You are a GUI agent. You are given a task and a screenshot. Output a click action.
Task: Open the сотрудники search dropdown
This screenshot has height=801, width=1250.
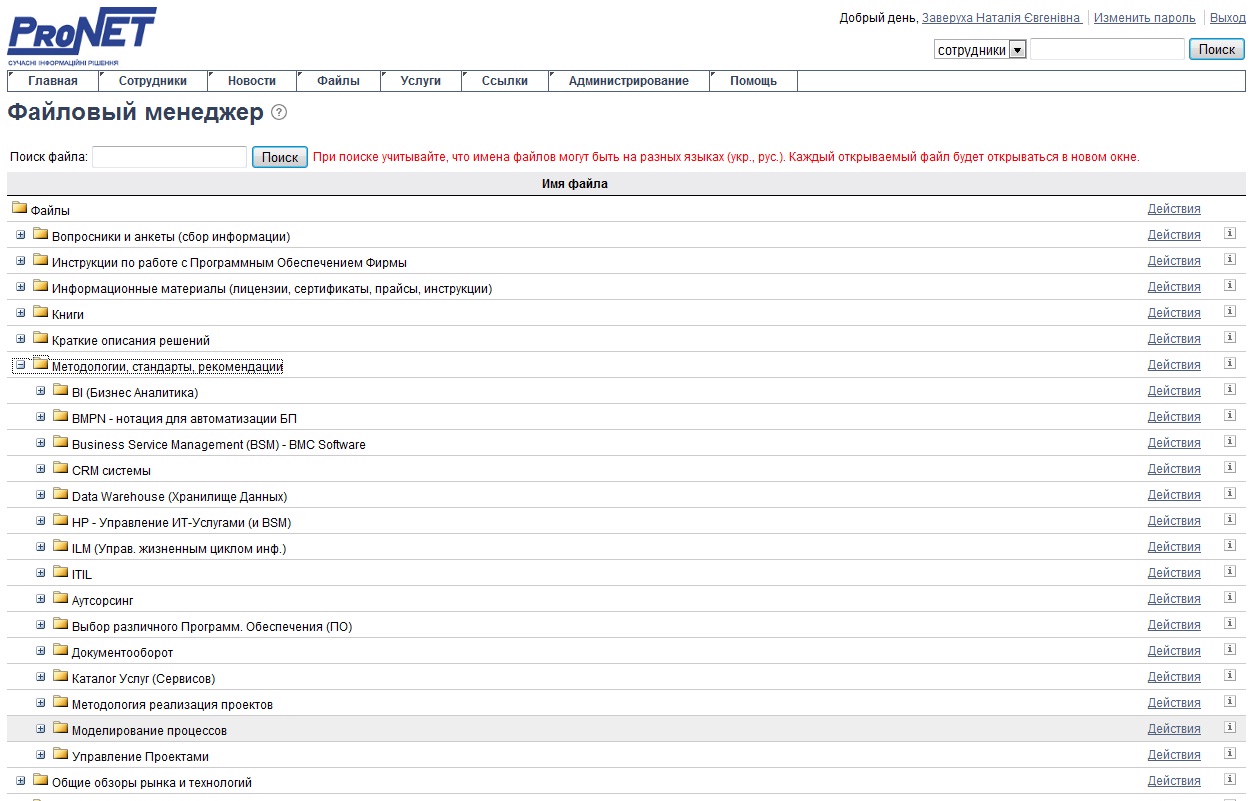[x=1017, y=50]
